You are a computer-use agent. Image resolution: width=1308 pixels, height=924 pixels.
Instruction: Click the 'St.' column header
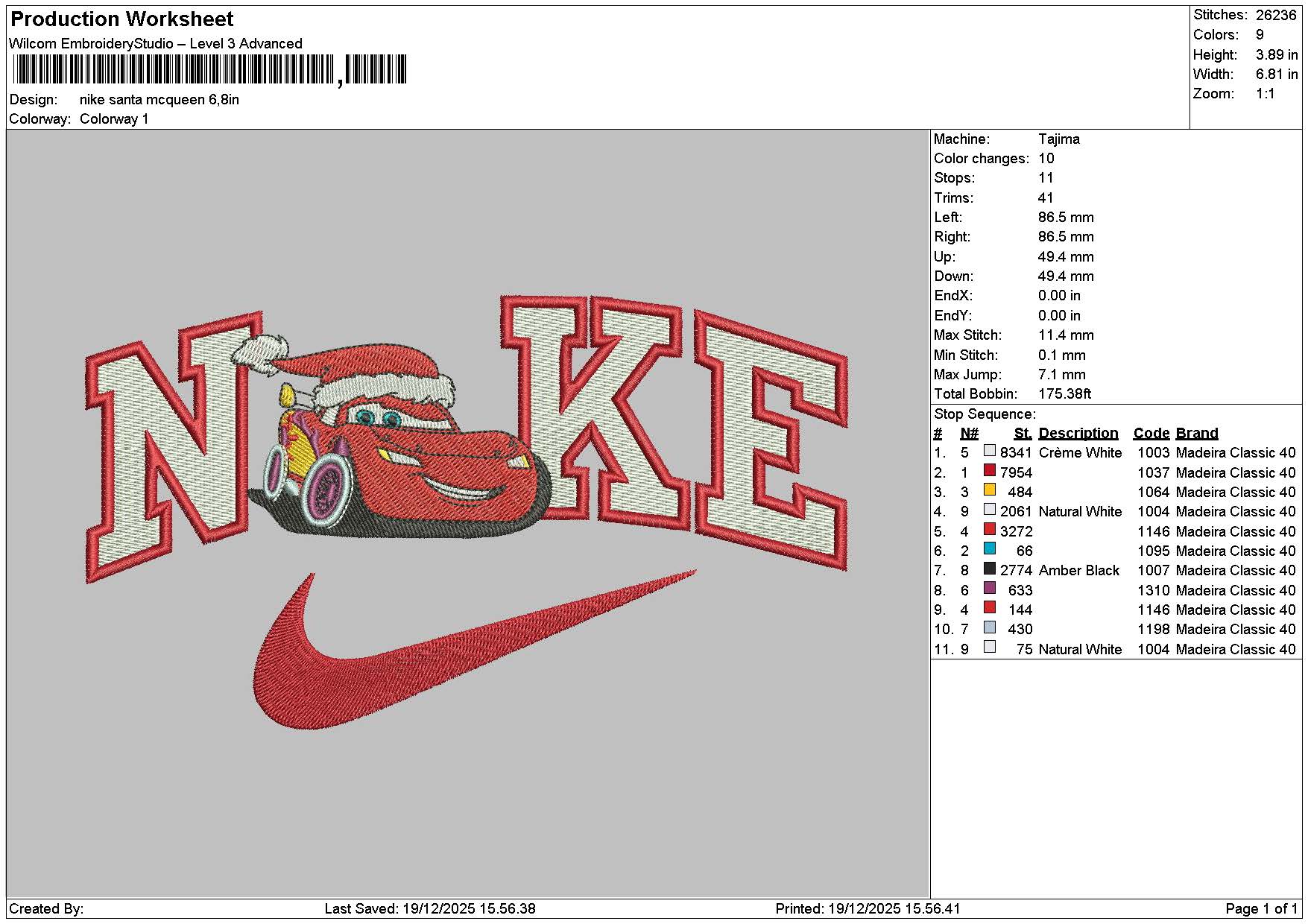coord(1023,434)
